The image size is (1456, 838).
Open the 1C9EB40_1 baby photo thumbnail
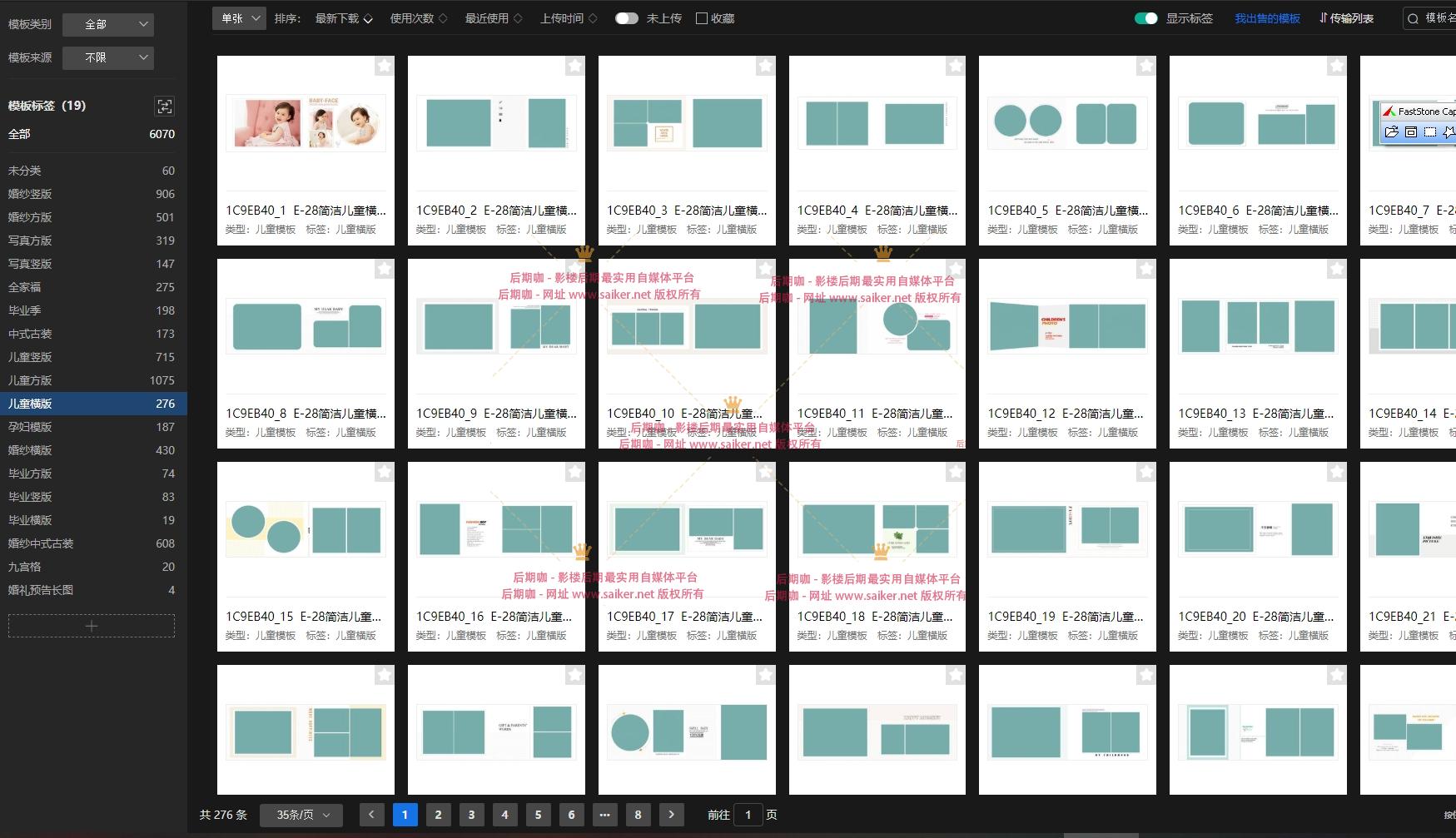coord(306,123)
